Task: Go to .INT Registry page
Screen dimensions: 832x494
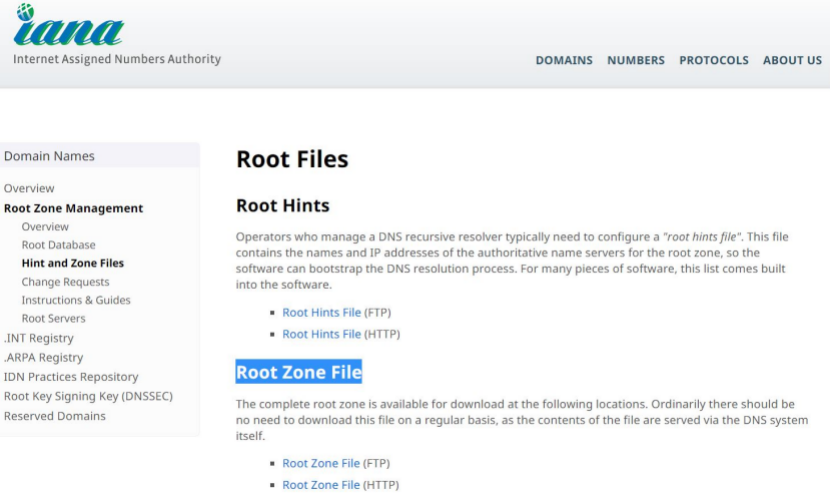Action: [39, 338]
